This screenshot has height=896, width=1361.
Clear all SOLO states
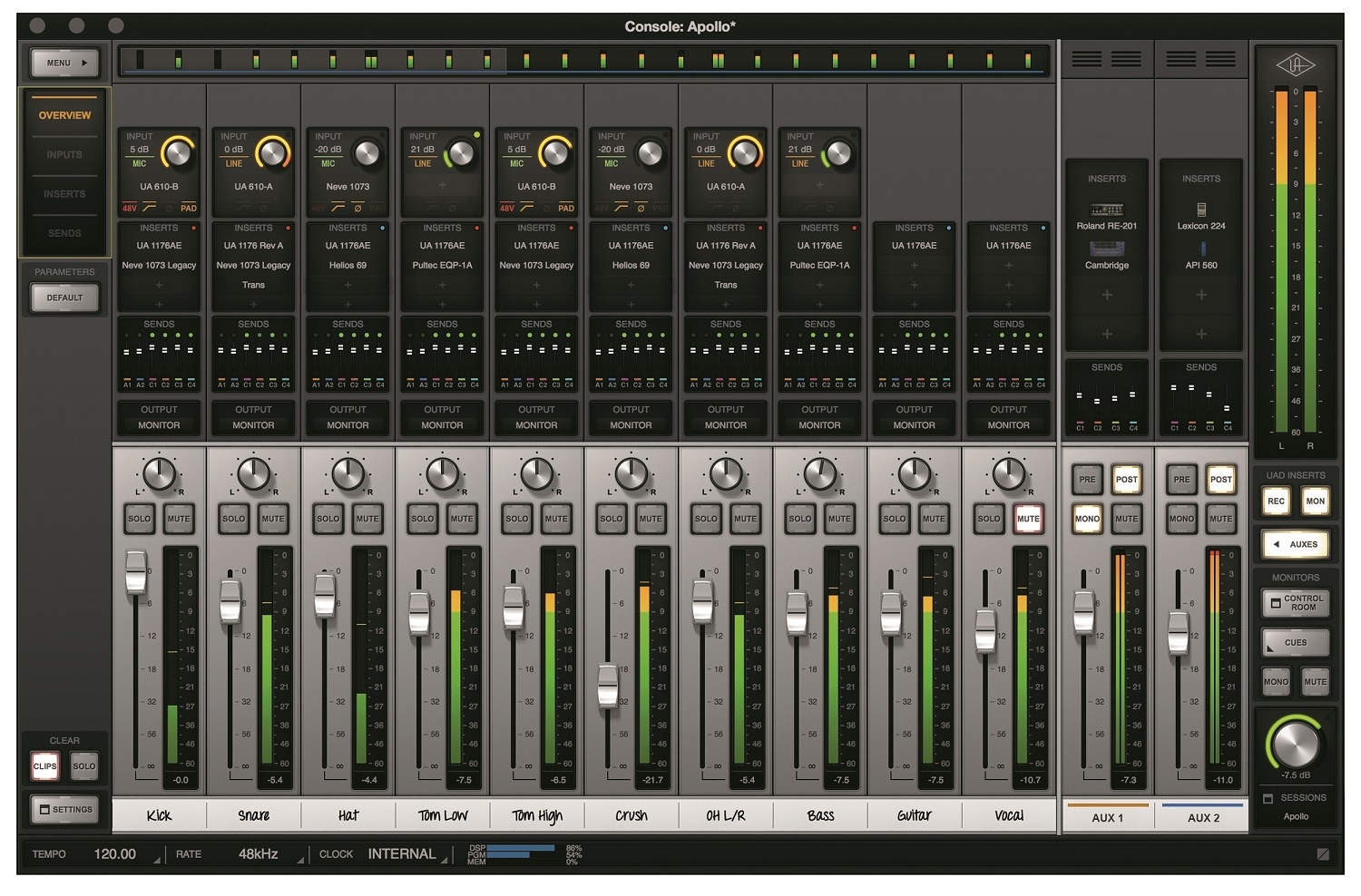click(x=83, y=766)
